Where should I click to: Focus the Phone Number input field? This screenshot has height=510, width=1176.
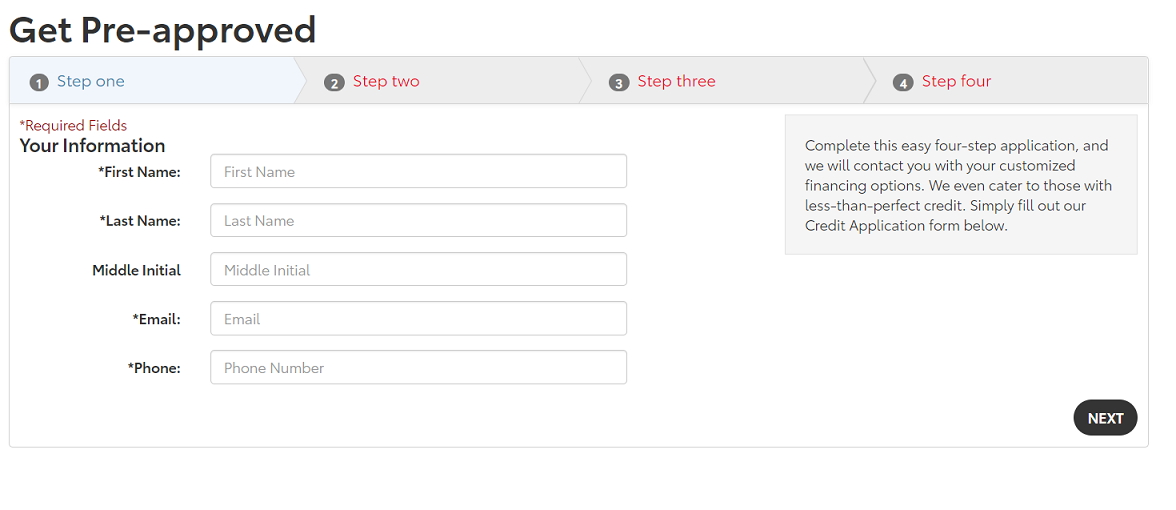418,368
